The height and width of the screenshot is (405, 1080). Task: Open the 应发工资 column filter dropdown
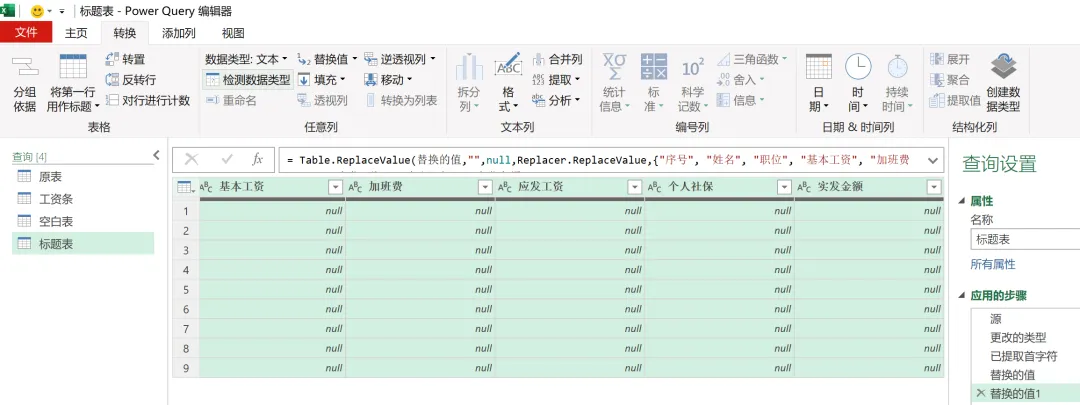pyautogui.click(x=634, y=187)
